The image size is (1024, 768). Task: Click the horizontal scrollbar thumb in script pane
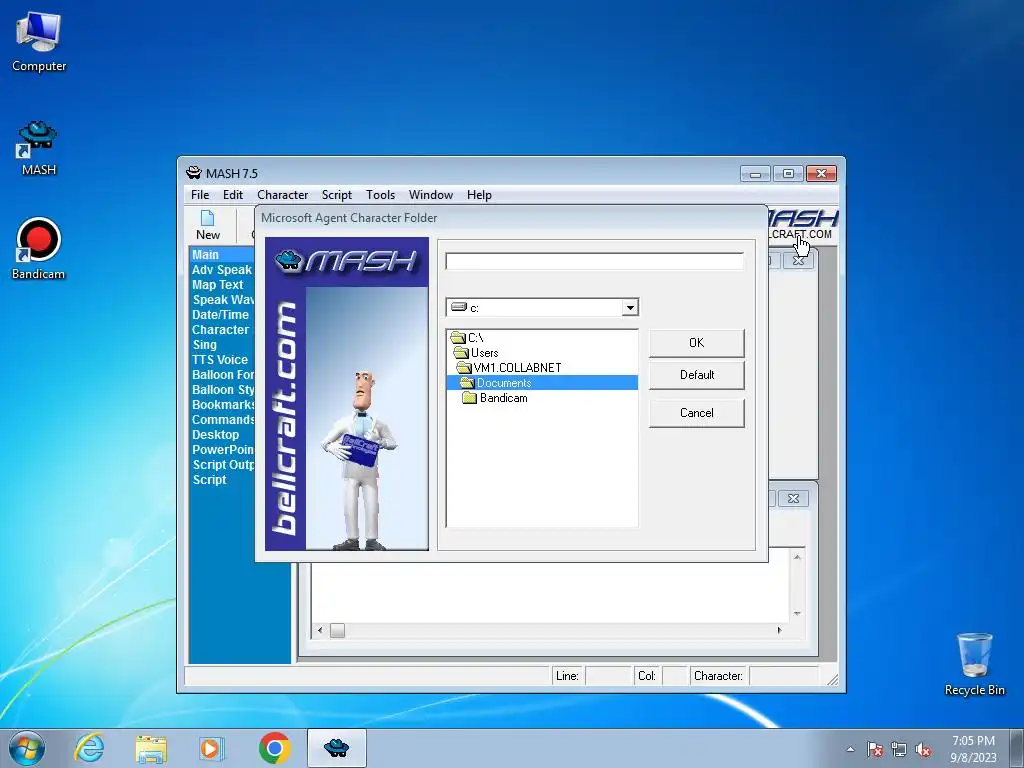pyautogui.click(x=337, y=631)
